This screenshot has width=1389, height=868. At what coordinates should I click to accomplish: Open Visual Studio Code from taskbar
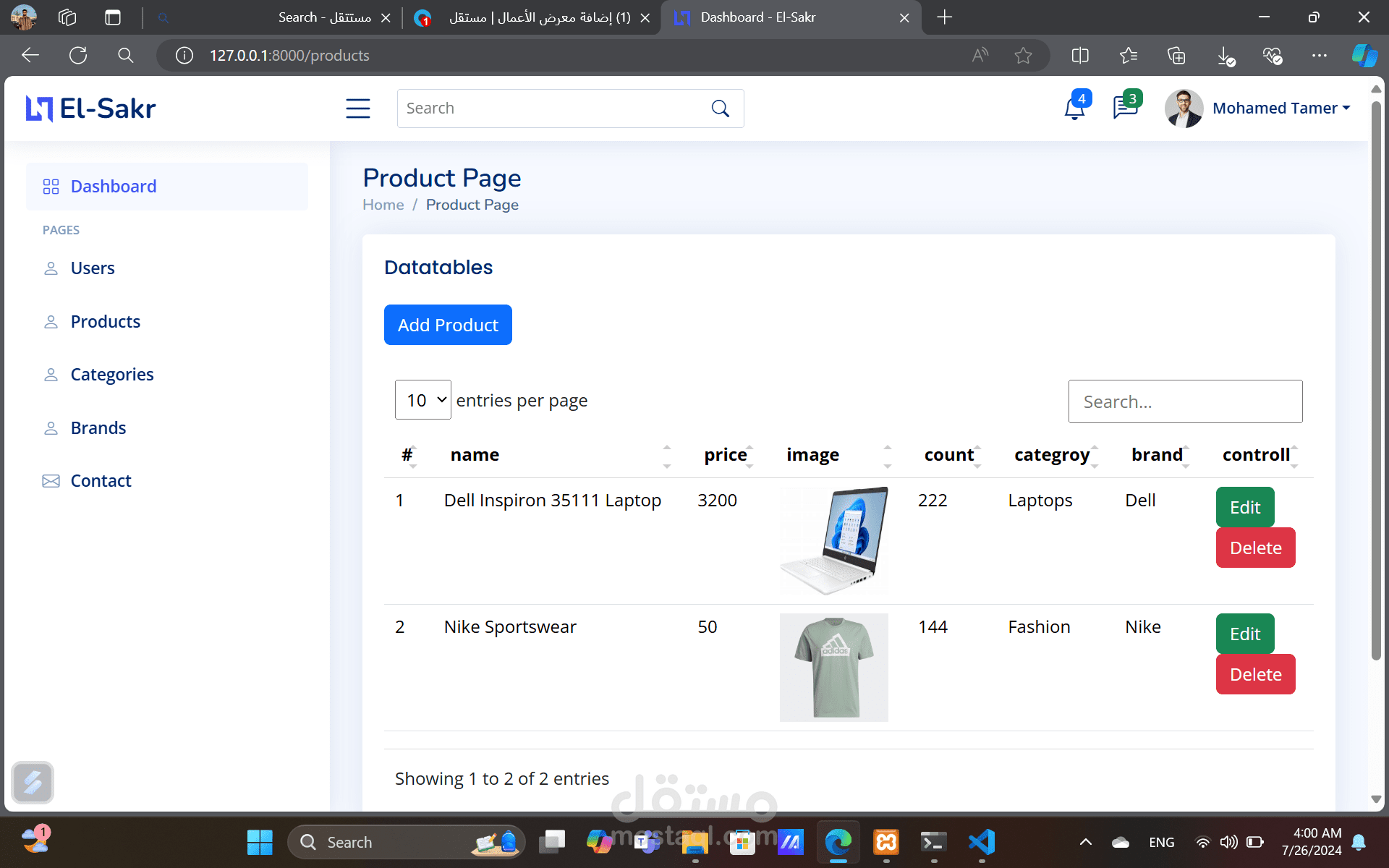point(982,842)
